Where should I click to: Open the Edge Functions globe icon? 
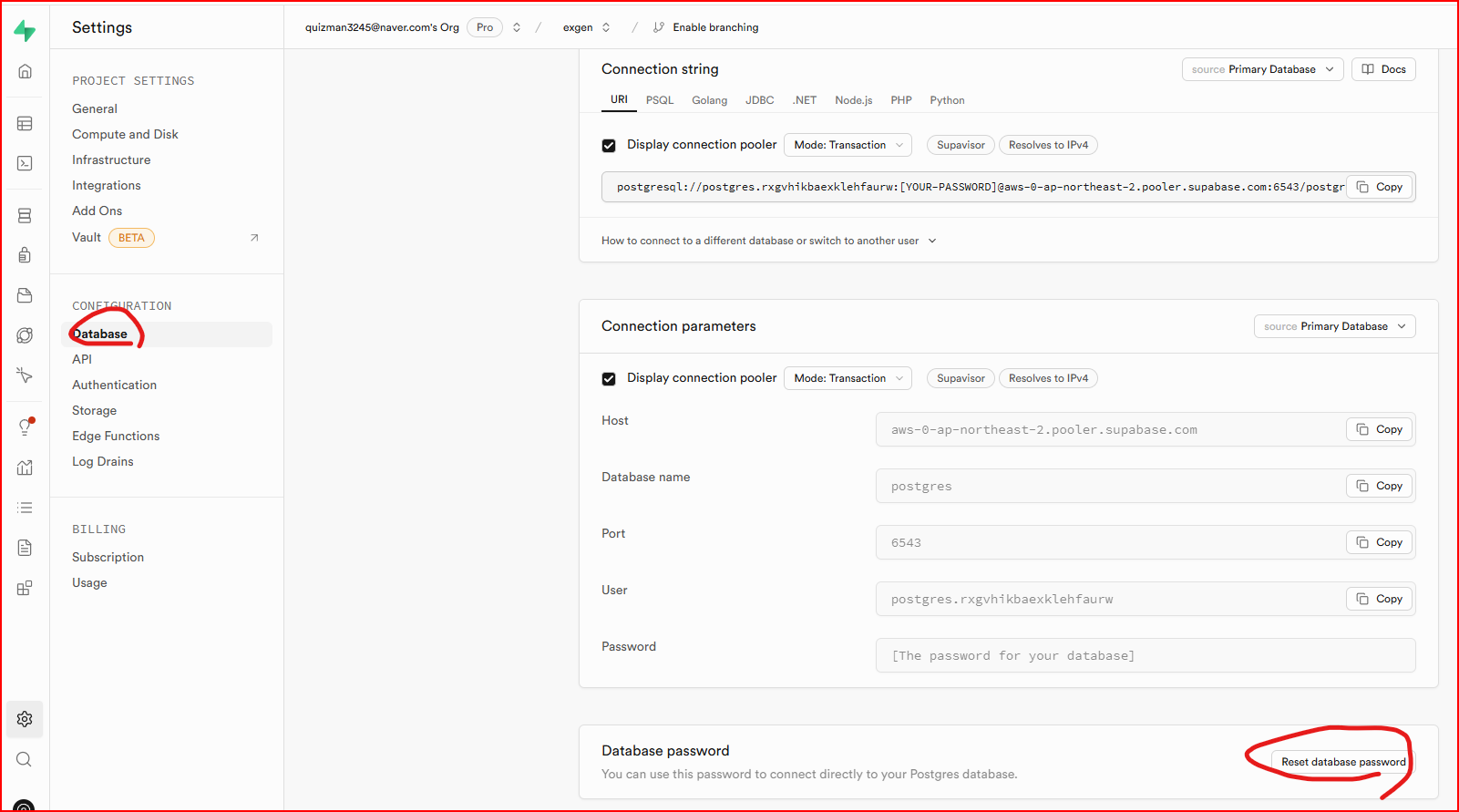pyautogui.click(x=25, y=335)
